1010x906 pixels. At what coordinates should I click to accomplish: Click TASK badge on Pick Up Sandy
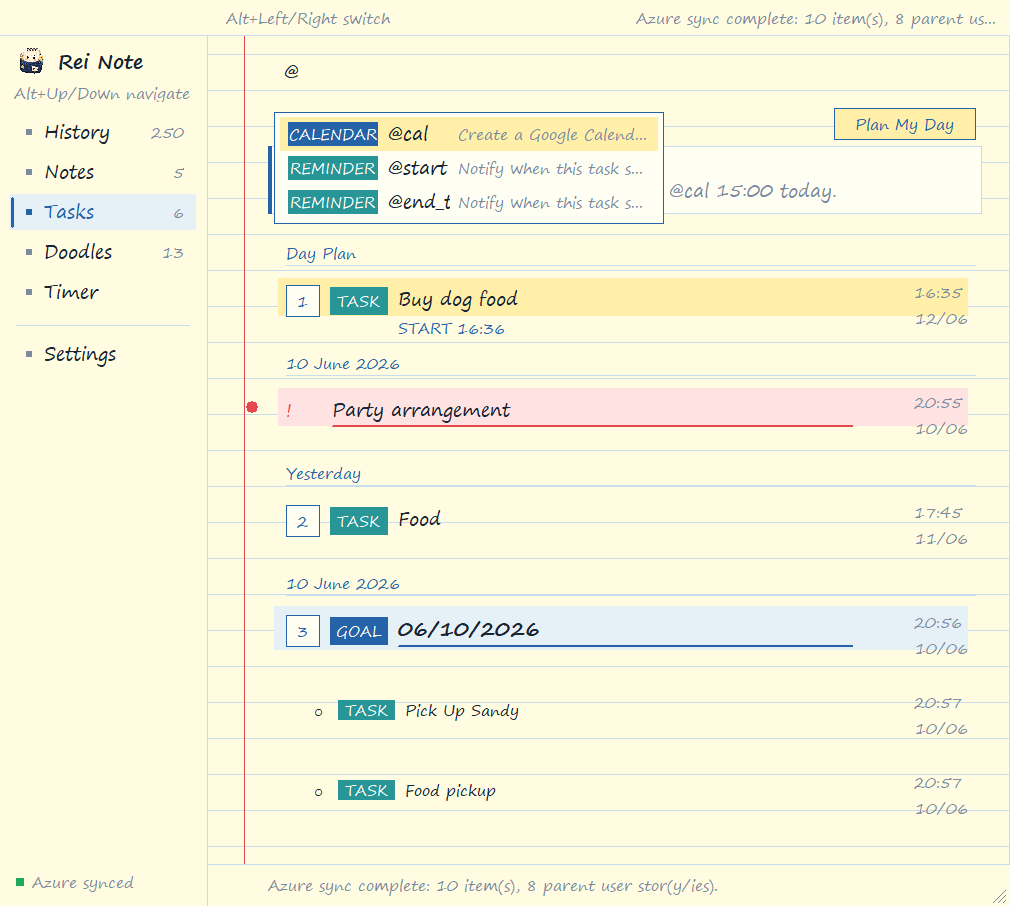pos(367,710)
